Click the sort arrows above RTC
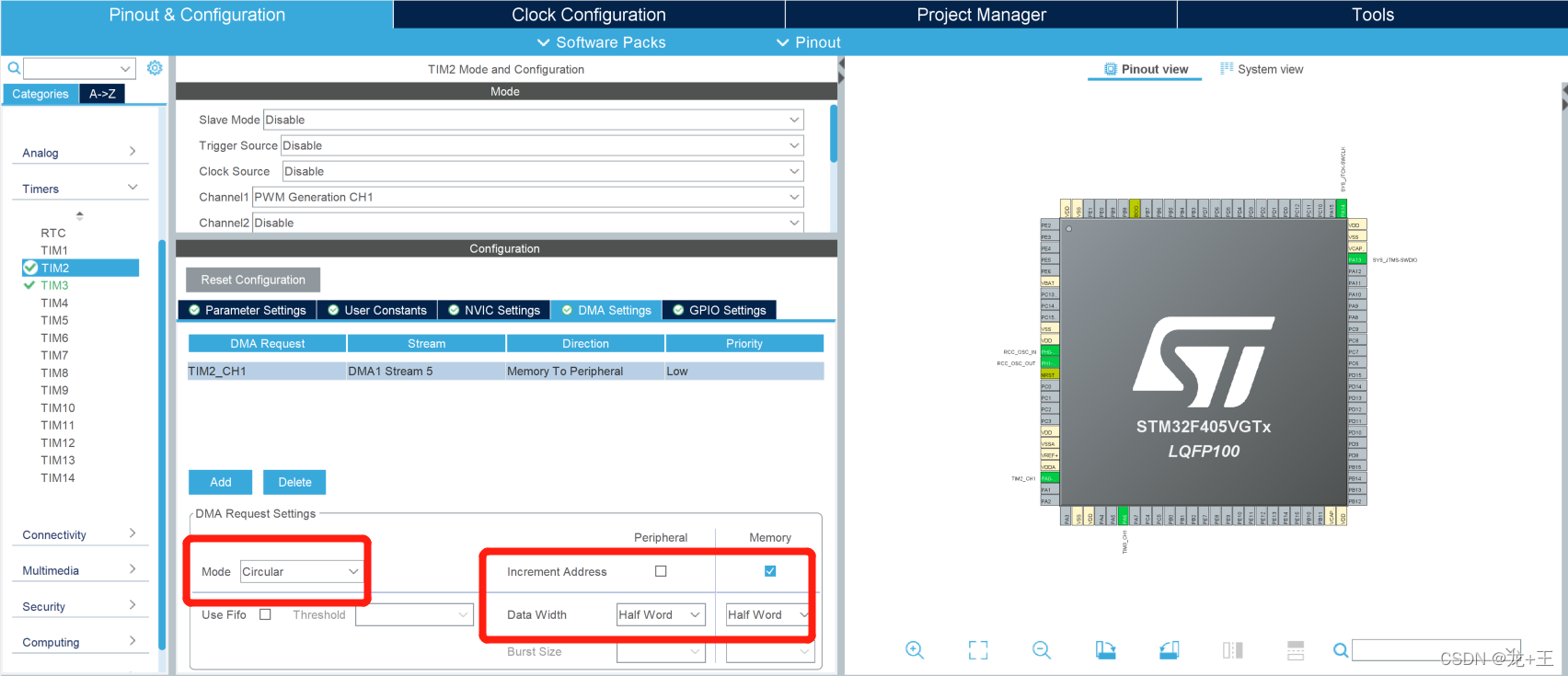Viewport: 1568px width, 676px height. [79, 215]
